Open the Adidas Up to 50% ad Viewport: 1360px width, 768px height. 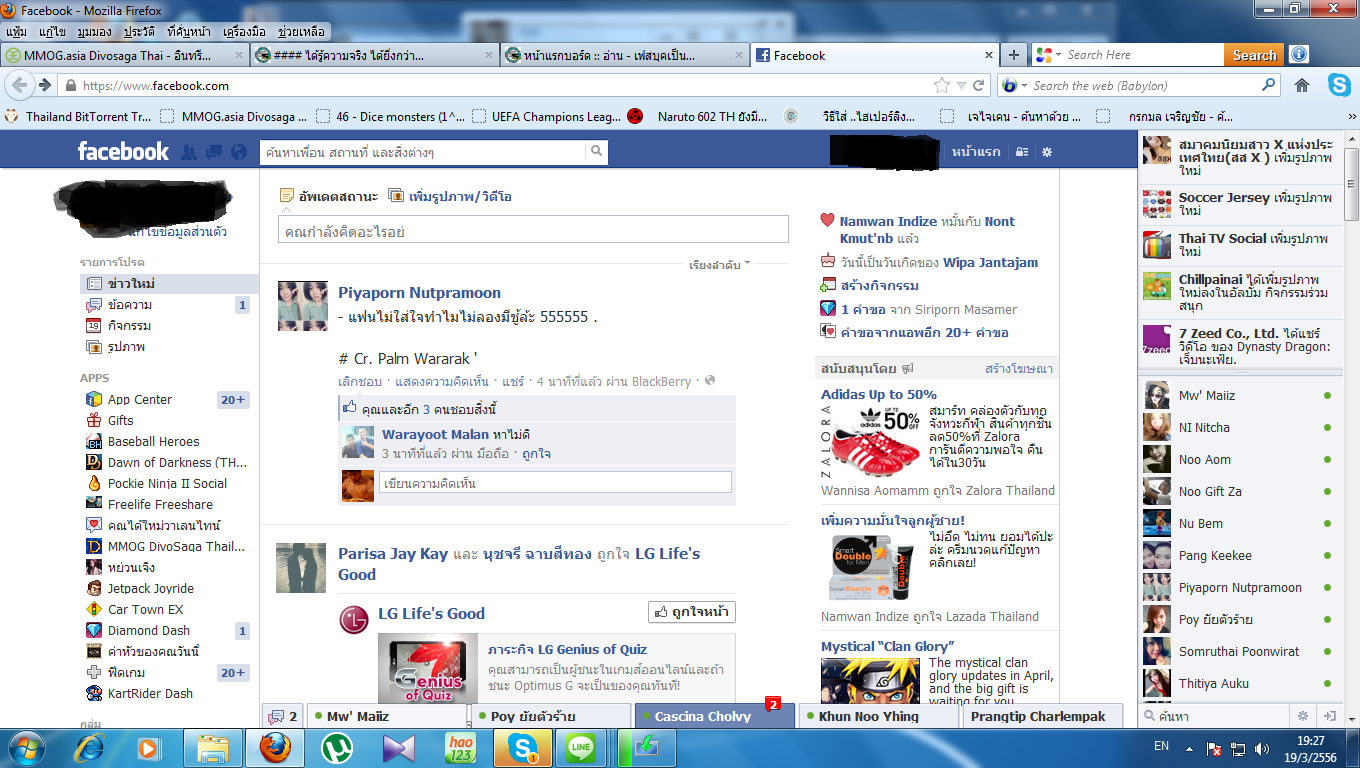pos(879,394)
